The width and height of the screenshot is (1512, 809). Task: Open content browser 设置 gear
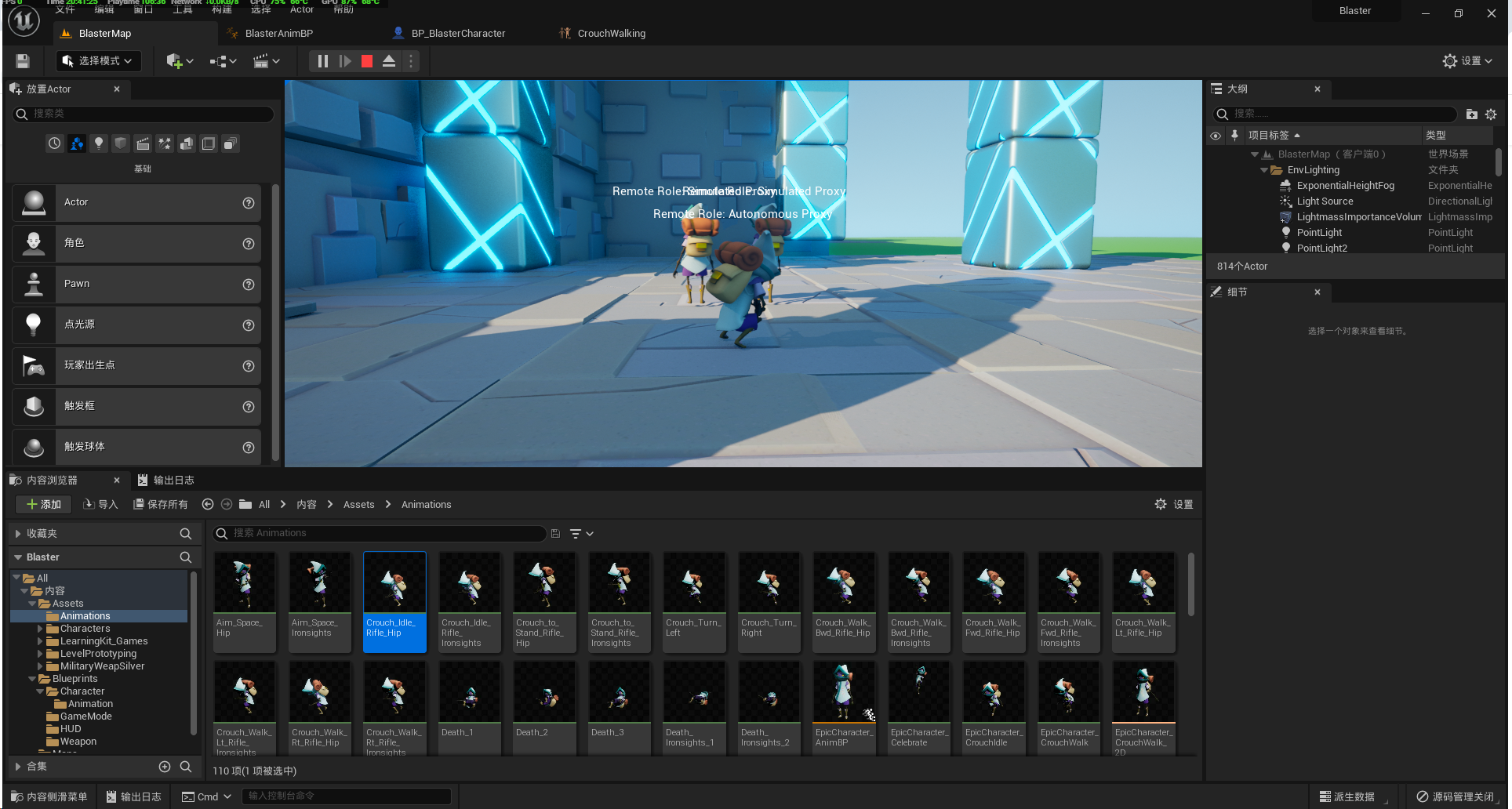point(1174,505)
